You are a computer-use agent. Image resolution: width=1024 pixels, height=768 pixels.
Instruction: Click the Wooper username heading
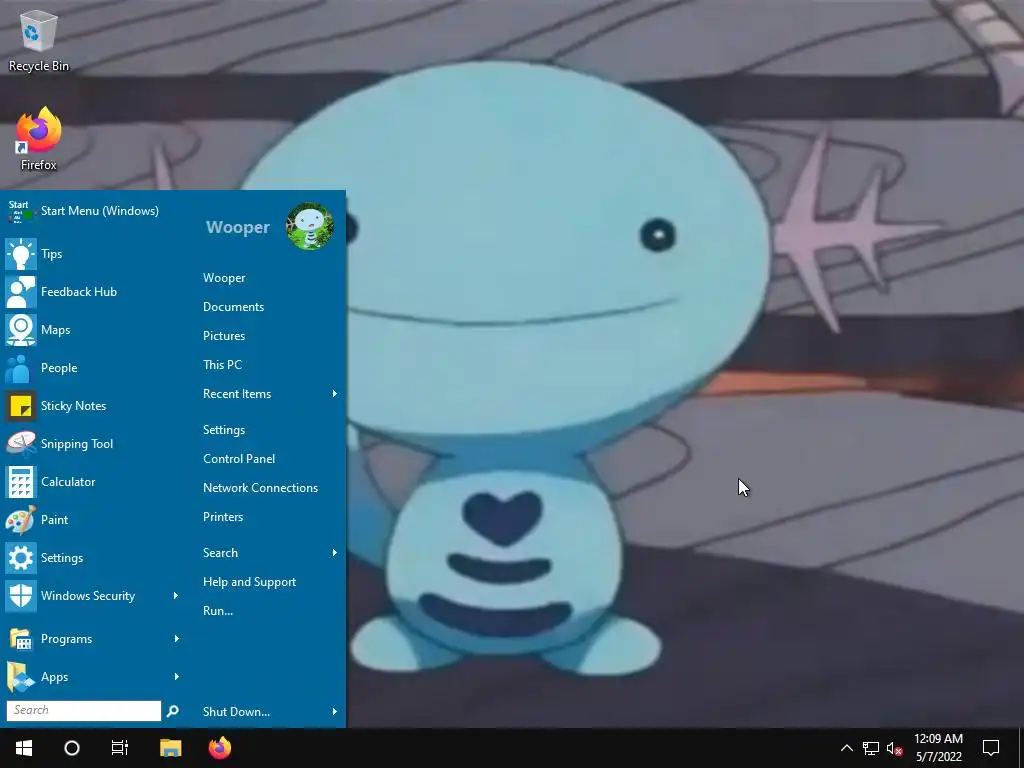point(238,227)
